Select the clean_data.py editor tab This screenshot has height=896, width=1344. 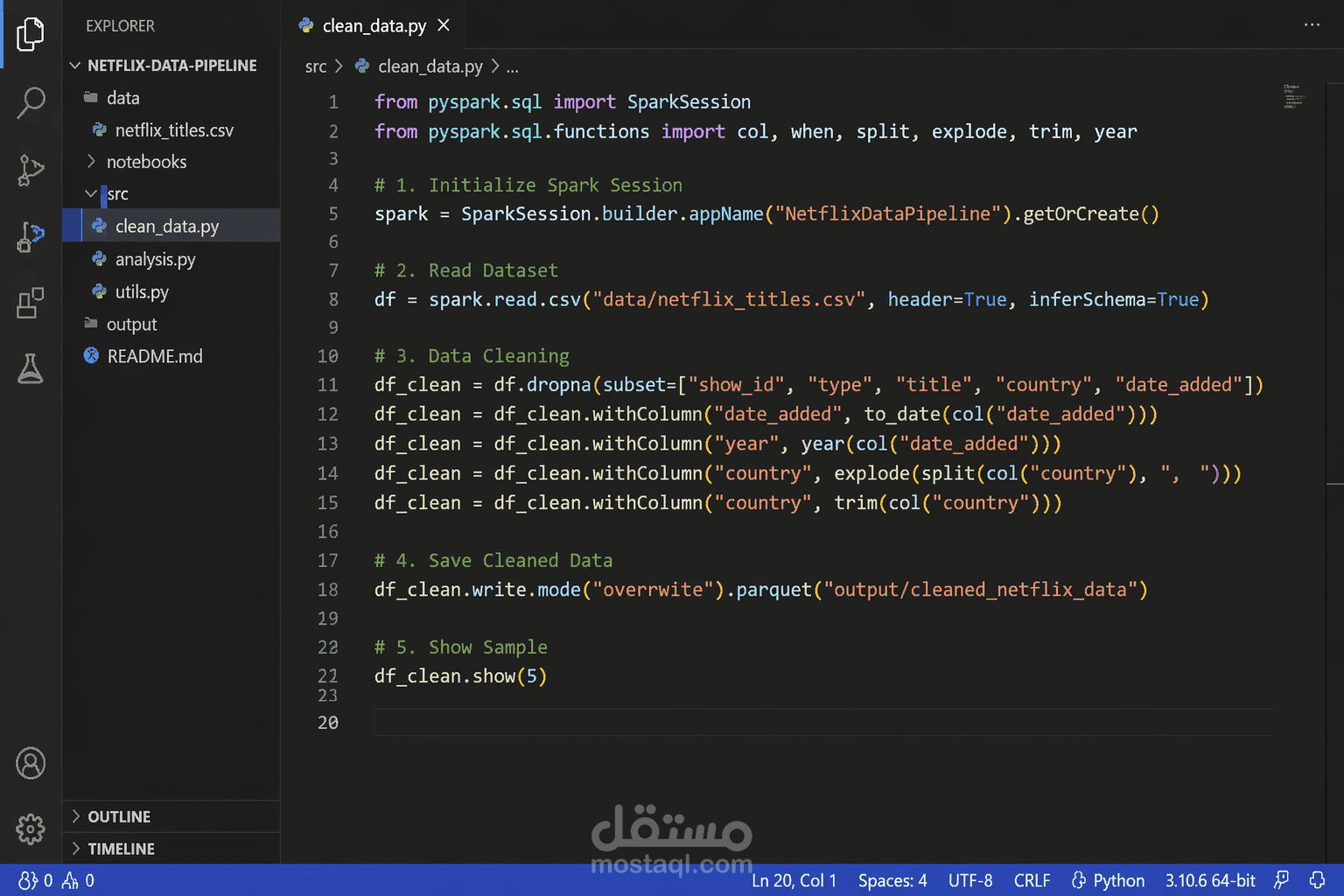click(374, 25)
